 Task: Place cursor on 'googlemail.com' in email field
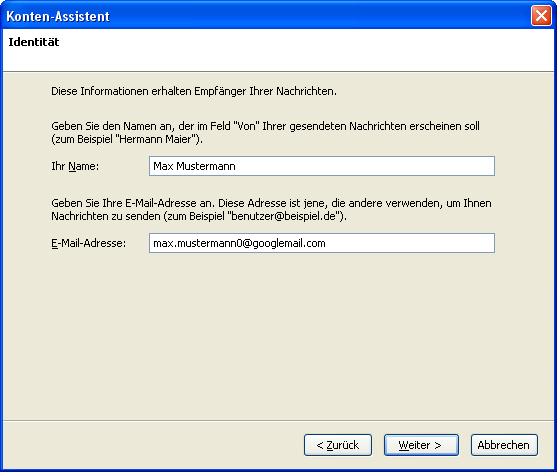[289, 243]
